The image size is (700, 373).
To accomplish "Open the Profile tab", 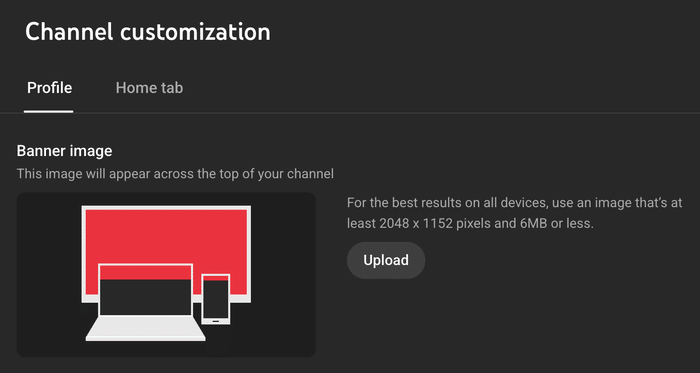I will tap(49, 88).
